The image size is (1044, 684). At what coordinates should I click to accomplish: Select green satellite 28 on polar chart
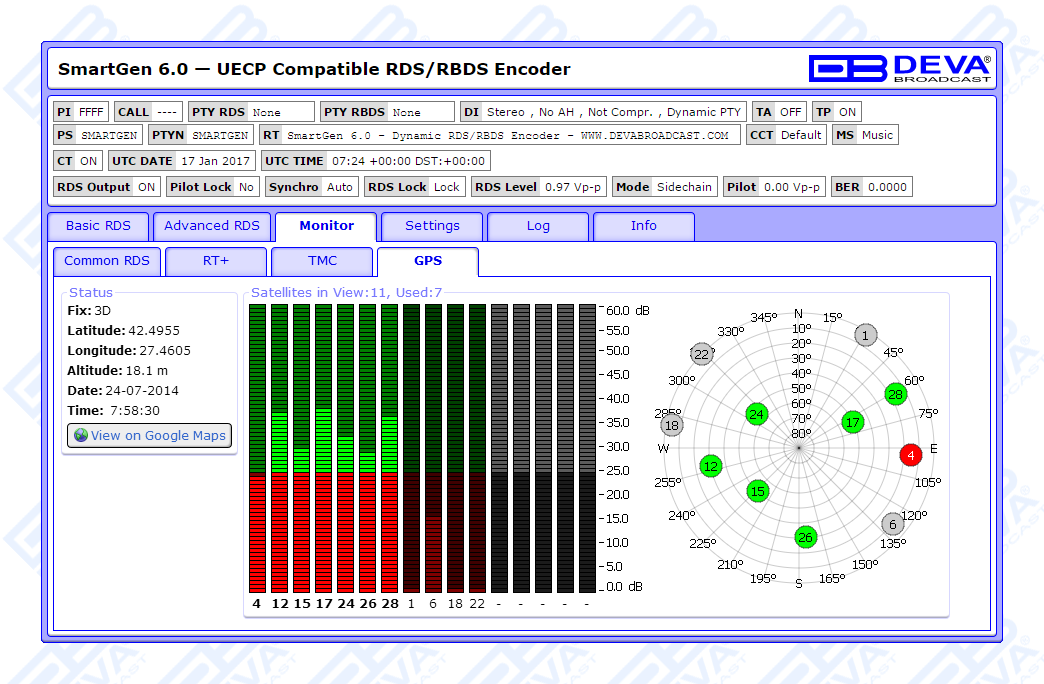pyautogui.click(x=895, y=394)
